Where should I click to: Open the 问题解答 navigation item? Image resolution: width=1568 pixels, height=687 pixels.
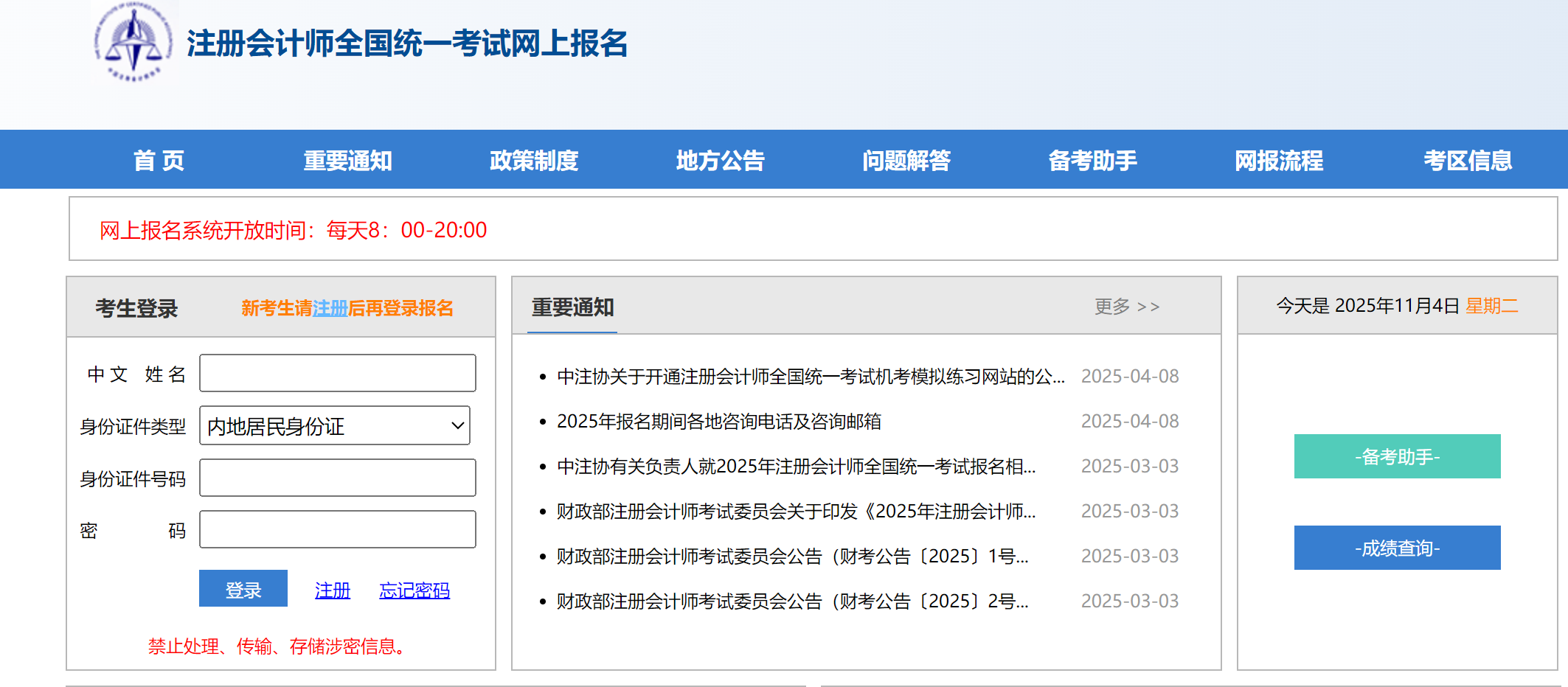click(906, 161)
